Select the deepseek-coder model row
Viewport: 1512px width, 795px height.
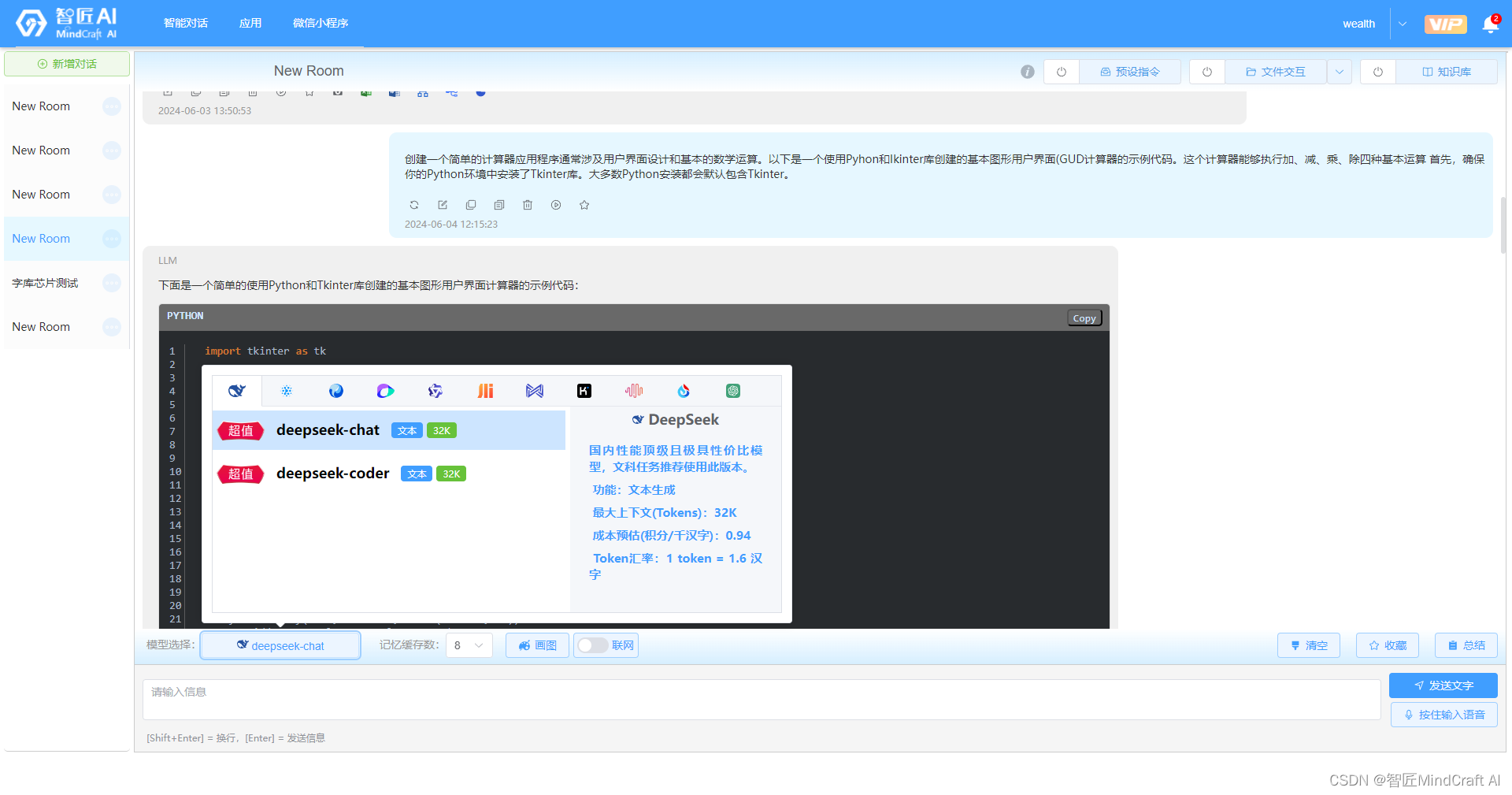point(389,474)
